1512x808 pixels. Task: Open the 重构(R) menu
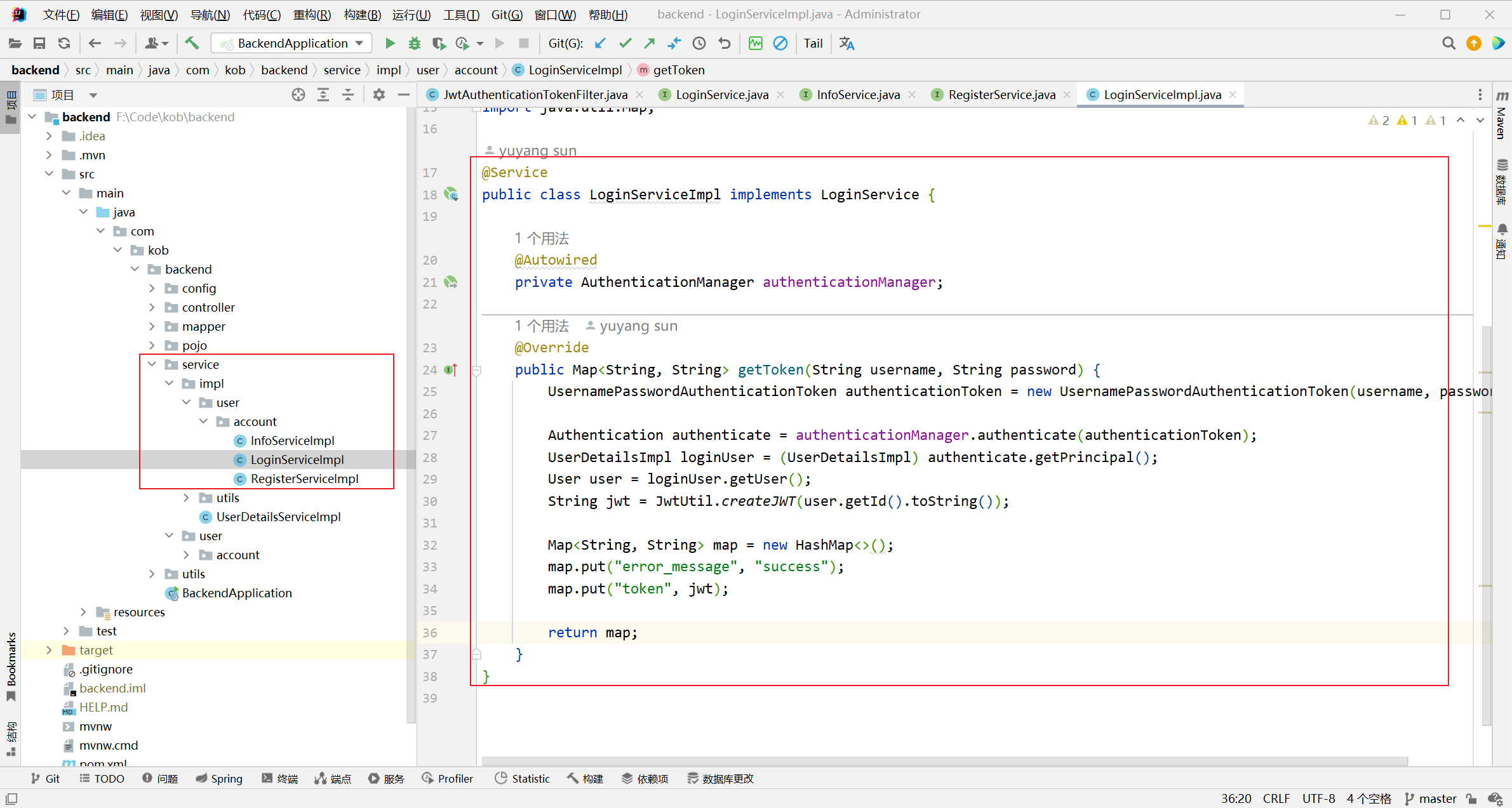(x=312, y=14)
